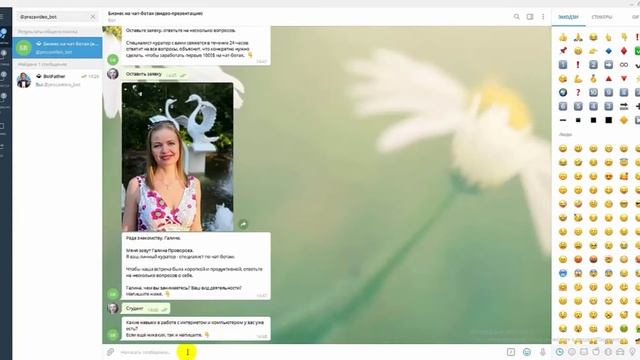Insert the medium black square emoji

(593, 120)
